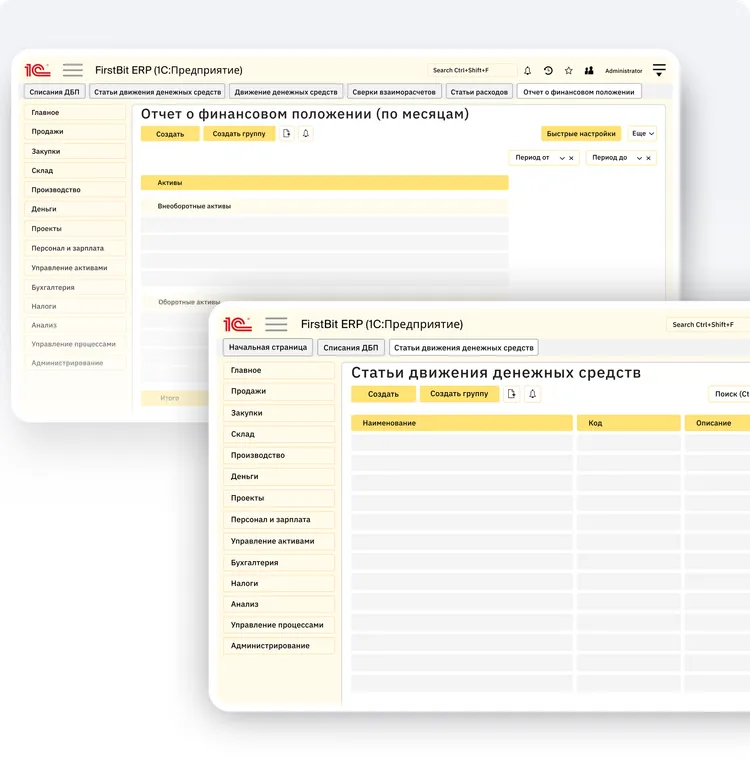Clear the Период от filter with its X

point(571,158)
